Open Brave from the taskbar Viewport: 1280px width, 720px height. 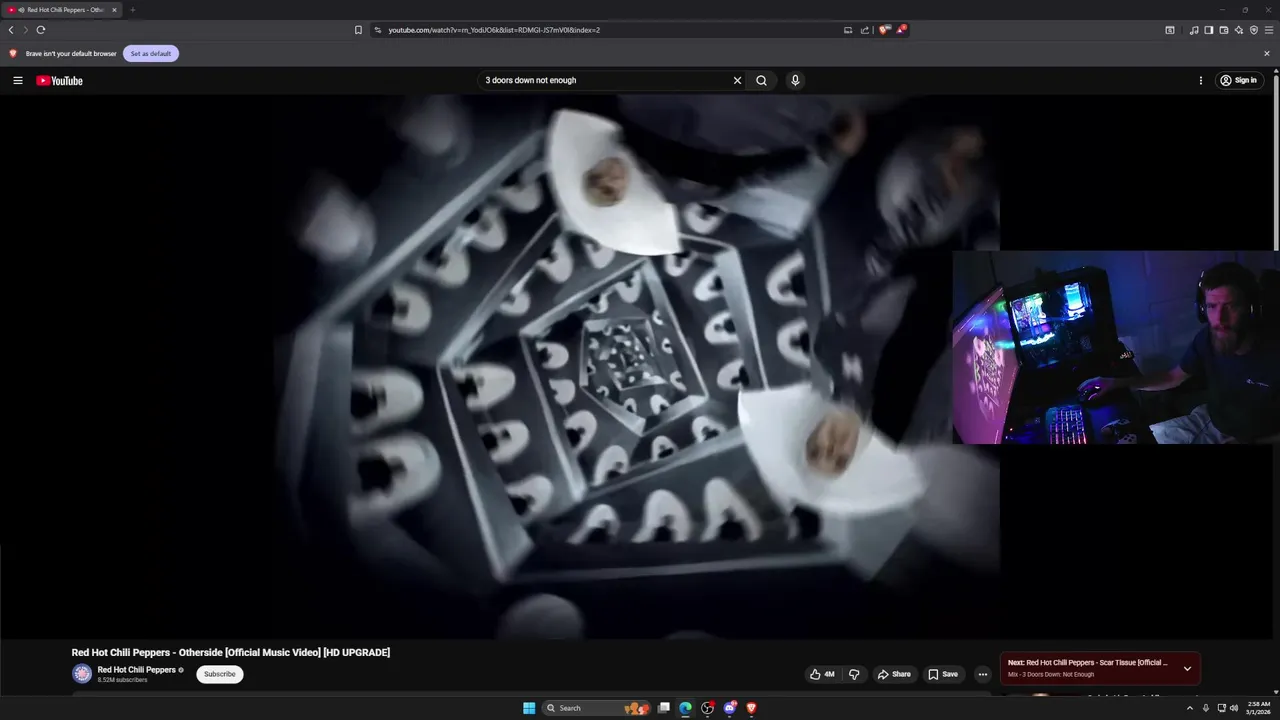751,708
